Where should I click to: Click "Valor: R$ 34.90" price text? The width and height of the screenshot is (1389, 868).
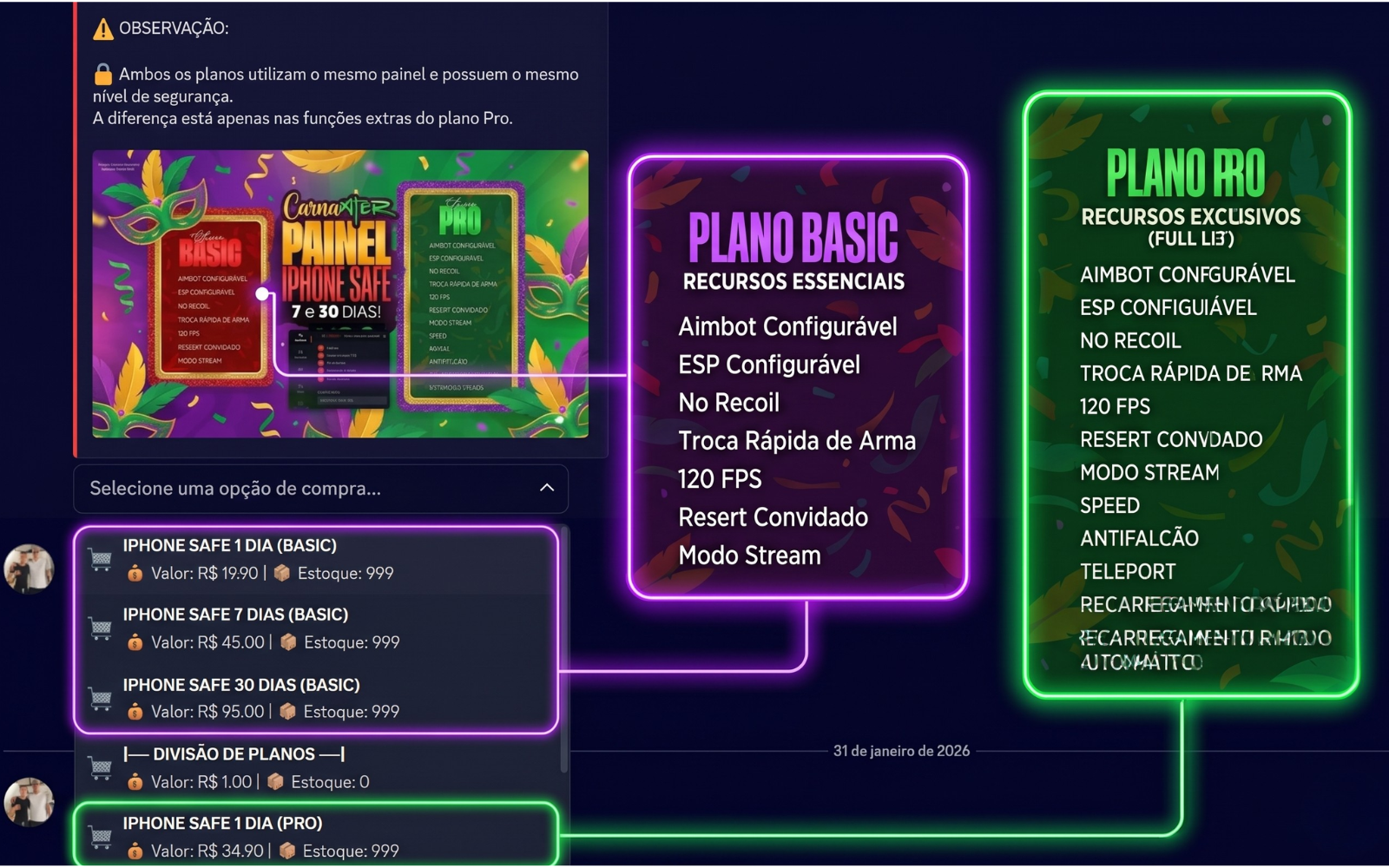(x=207, y=851)
